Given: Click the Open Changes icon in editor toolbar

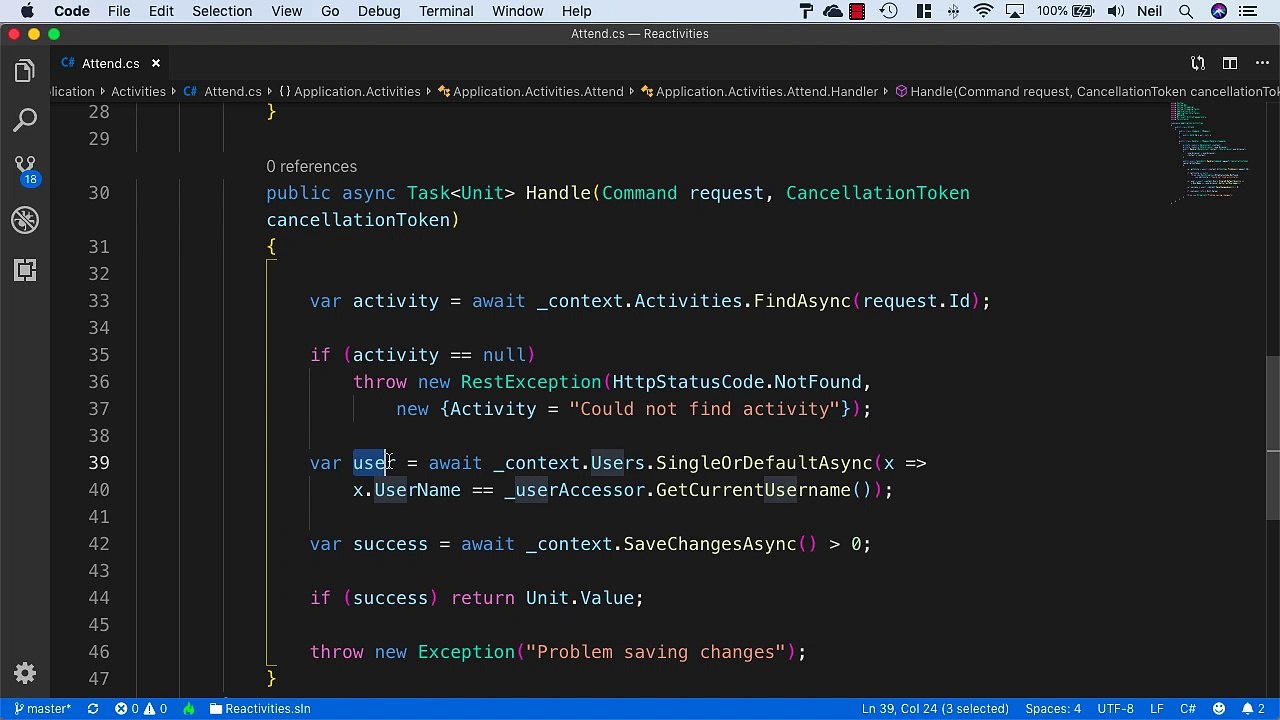Looking at the screenshot, I should point(1198,63).
